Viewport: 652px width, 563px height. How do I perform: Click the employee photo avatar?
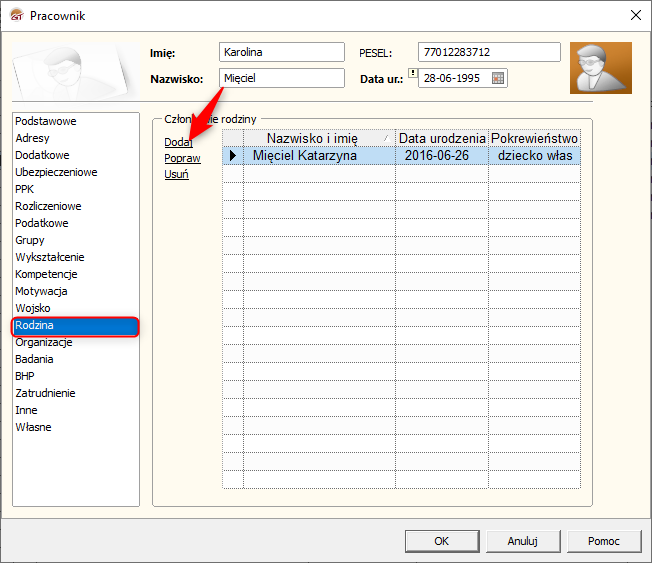(600, 68)
